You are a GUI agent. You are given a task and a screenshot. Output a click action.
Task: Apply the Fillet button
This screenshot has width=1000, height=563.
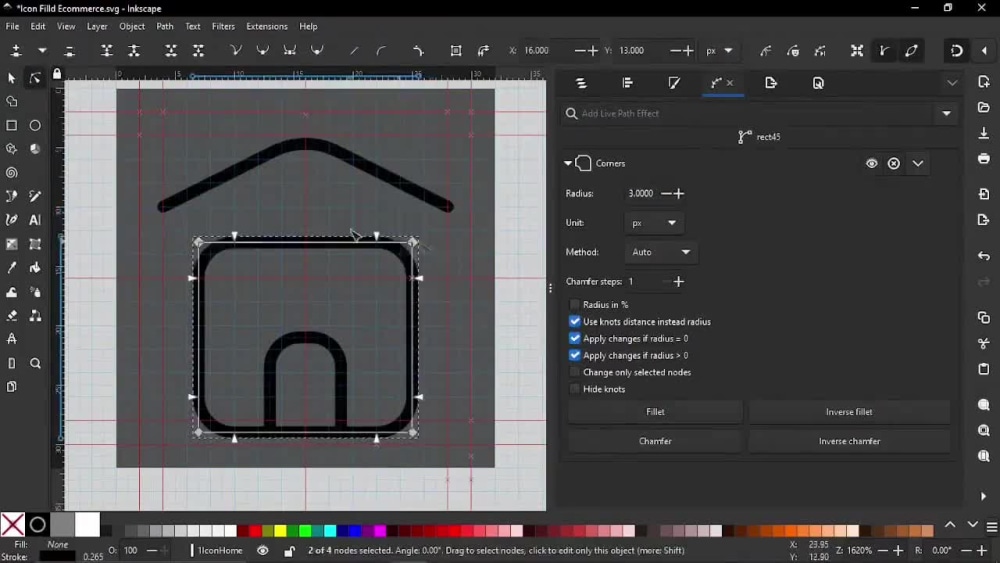click(655, 412)
